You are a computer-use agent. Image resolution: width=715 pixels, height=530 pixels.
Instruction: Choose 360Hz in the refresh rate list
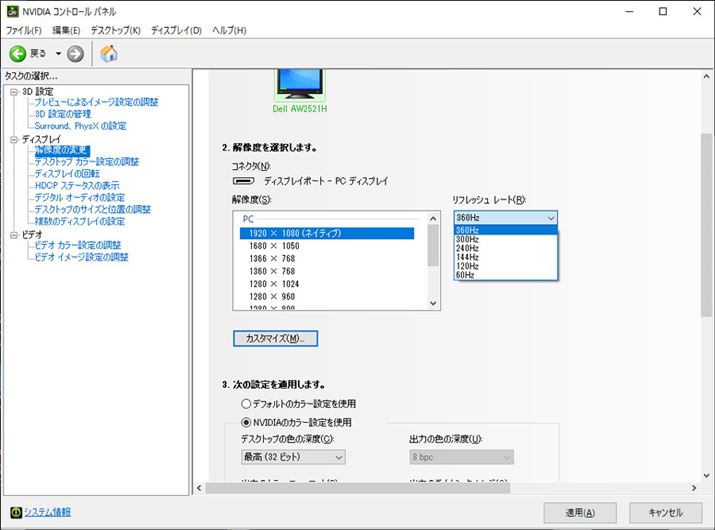(505, 230)
